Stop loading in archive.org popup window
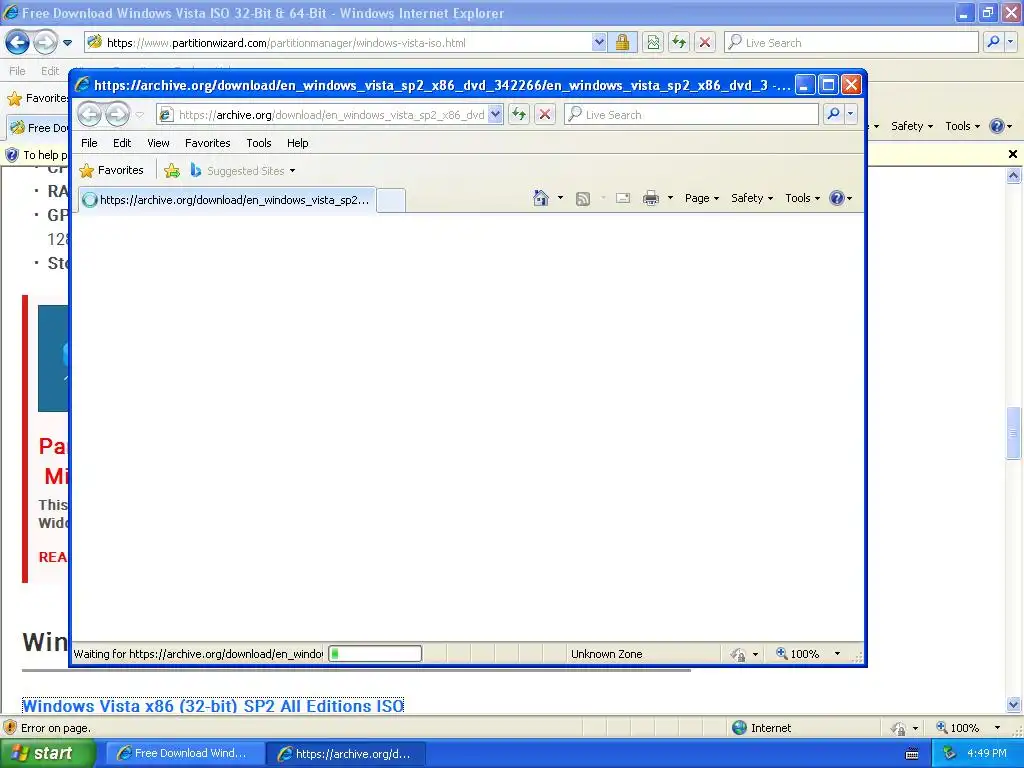 tap(545, 114)
